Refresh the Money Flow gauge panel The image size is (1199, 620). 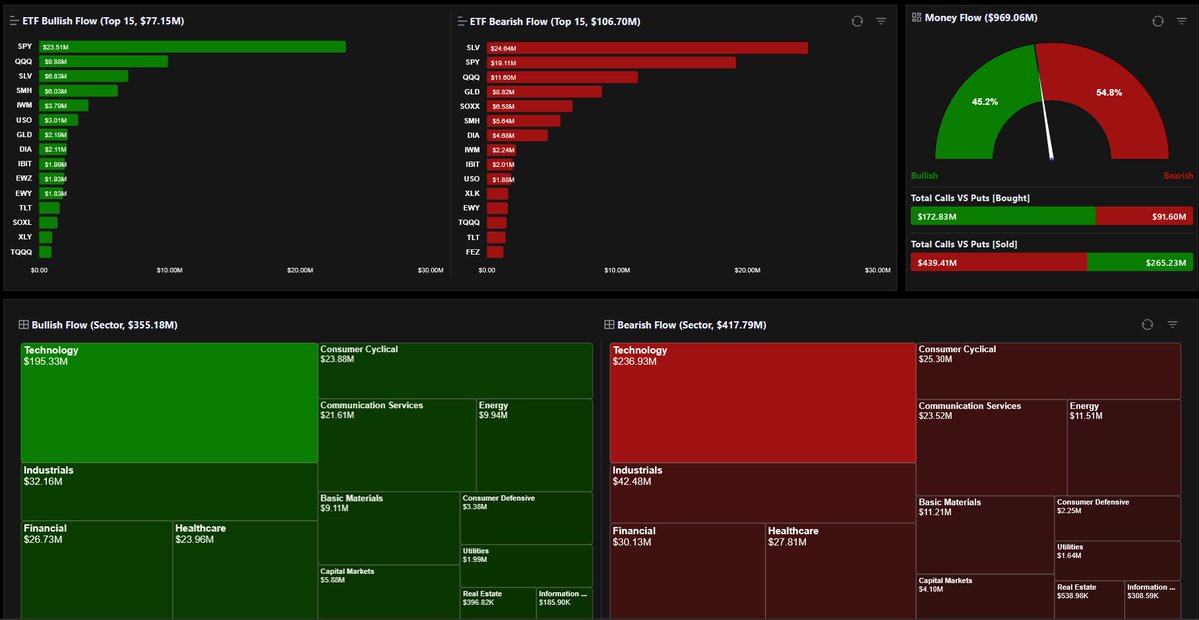click(x=1158, y=21)
